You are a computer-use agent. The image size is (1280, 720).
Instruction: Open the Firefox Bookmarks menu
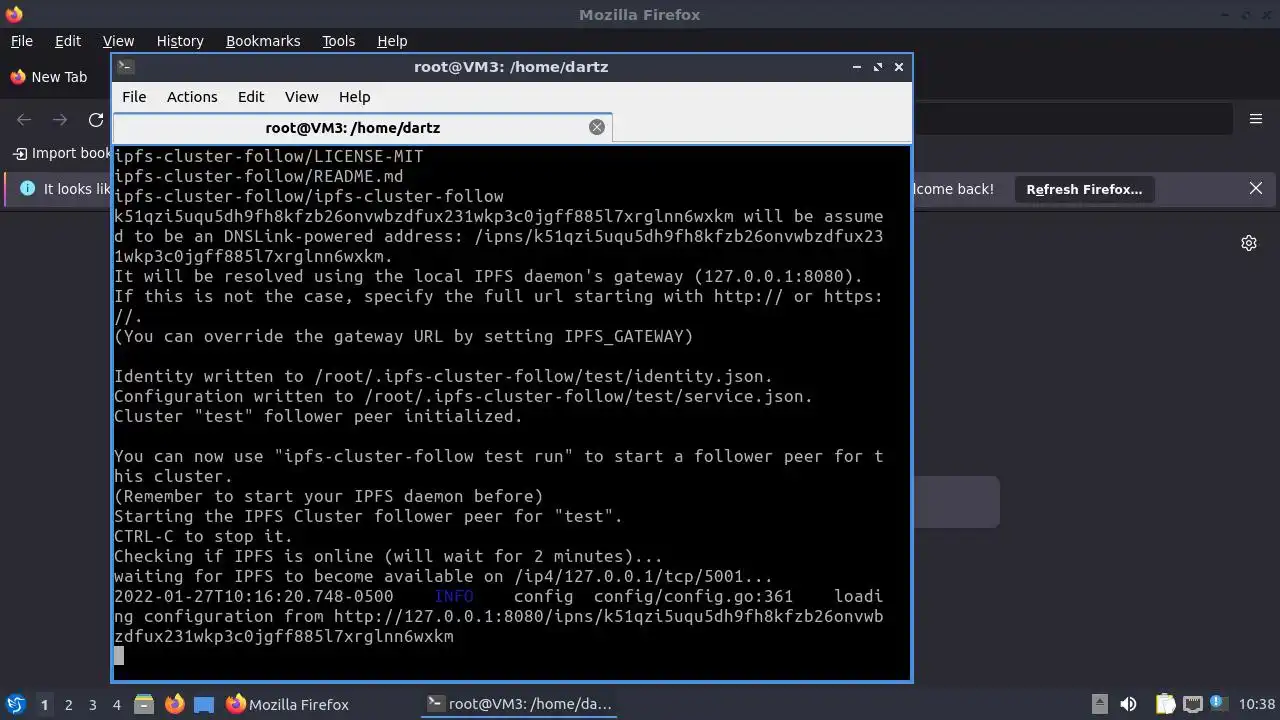tap(263, 41)
